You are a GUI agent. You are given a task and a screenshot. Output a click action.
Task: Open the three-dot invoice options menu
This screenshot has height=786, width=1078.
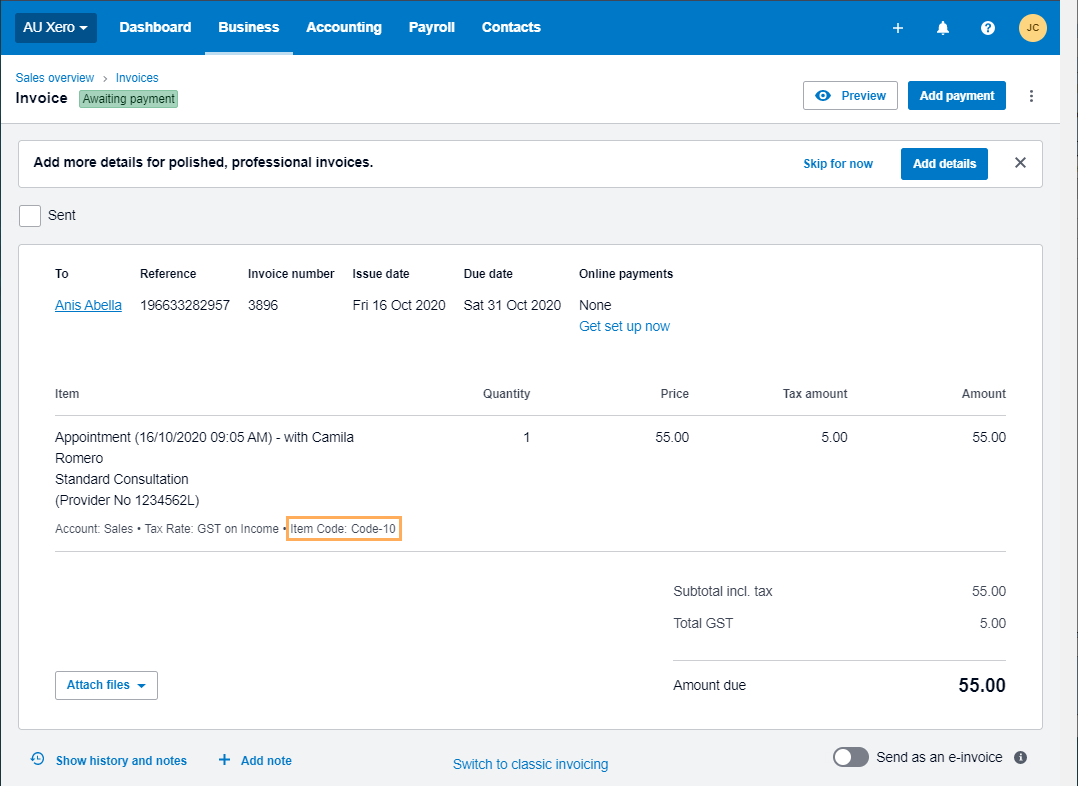[x=1031, y=96]
